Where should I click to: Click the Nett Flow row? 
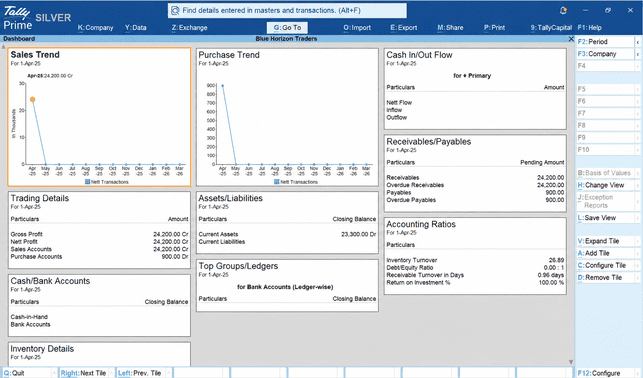coord(475,102)
